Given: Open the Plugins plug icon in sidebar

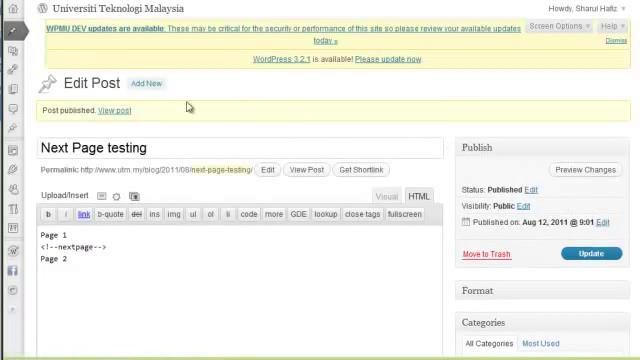Looking at the screenshot, I should click(13, 170).
